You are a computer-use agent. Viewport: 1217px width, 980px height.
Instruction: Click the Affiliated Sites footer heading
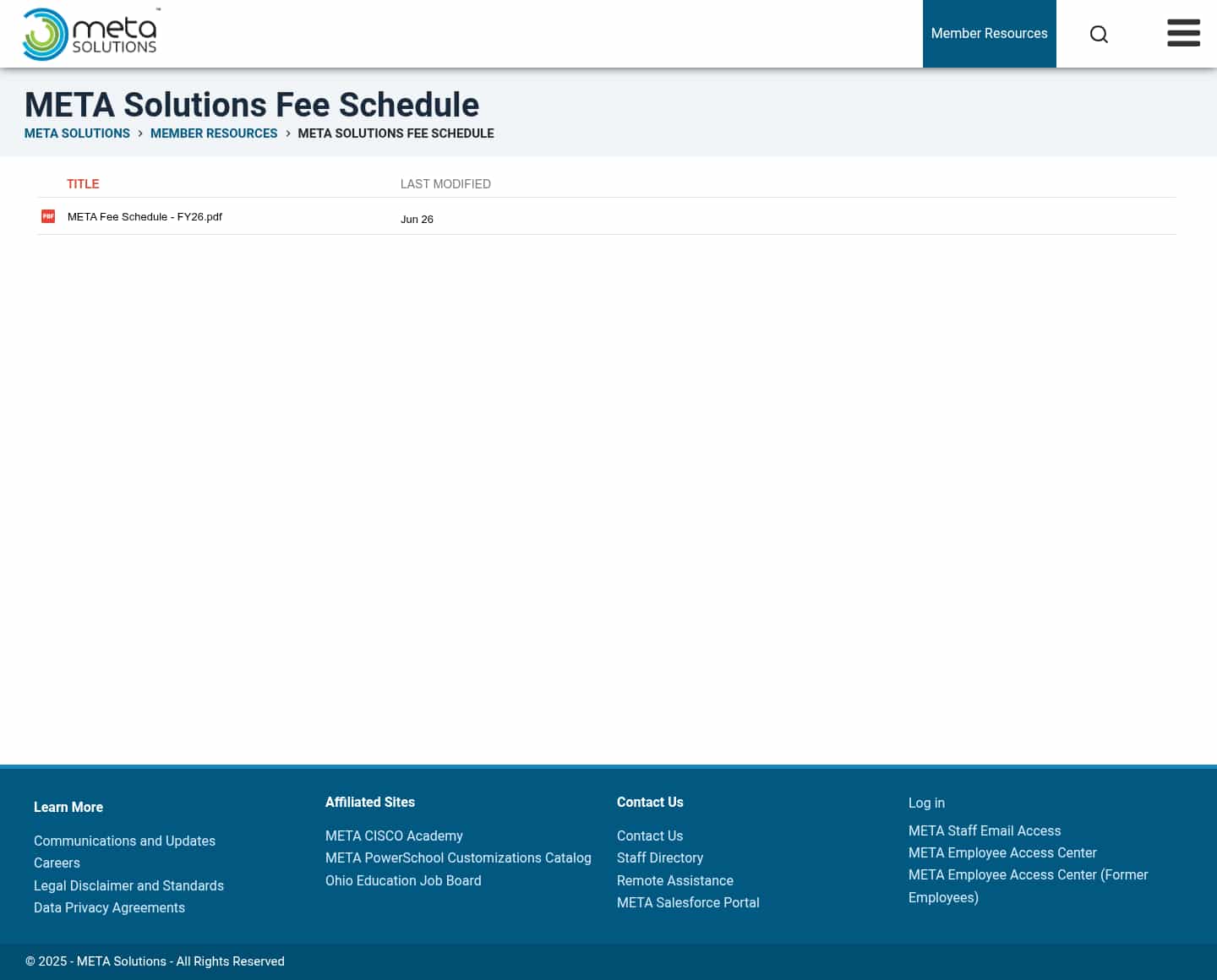pos(370,803)
